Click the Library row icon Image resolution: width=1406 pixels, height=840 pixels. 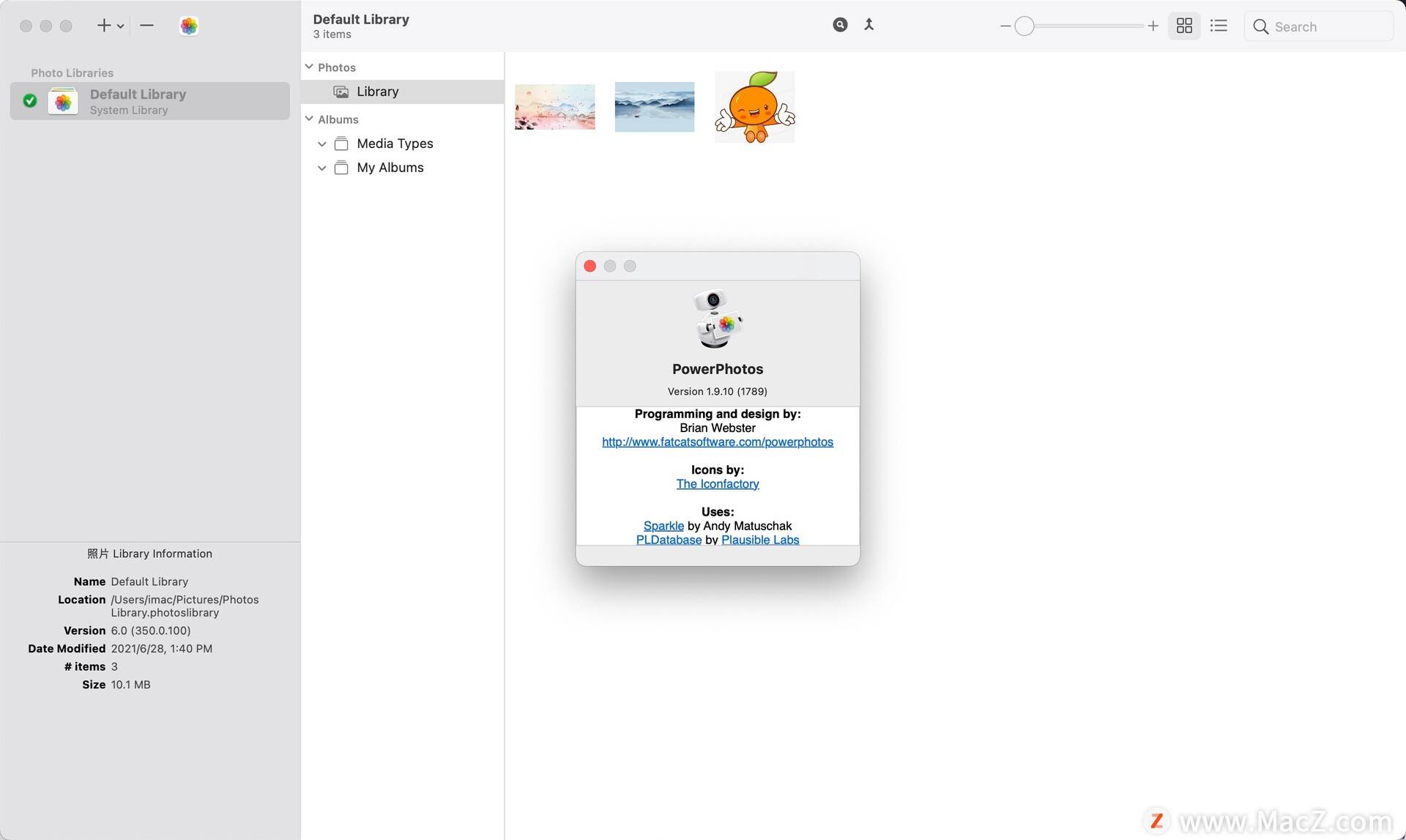click(x=341, y=92)
